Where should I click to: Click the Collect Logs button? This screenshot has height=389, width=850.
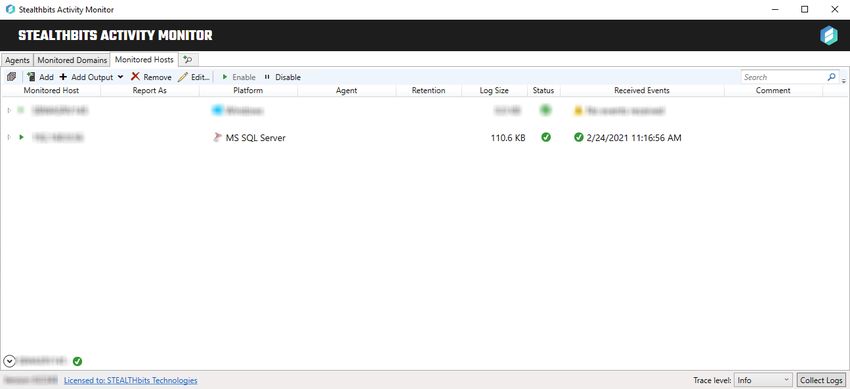point(821,380)
